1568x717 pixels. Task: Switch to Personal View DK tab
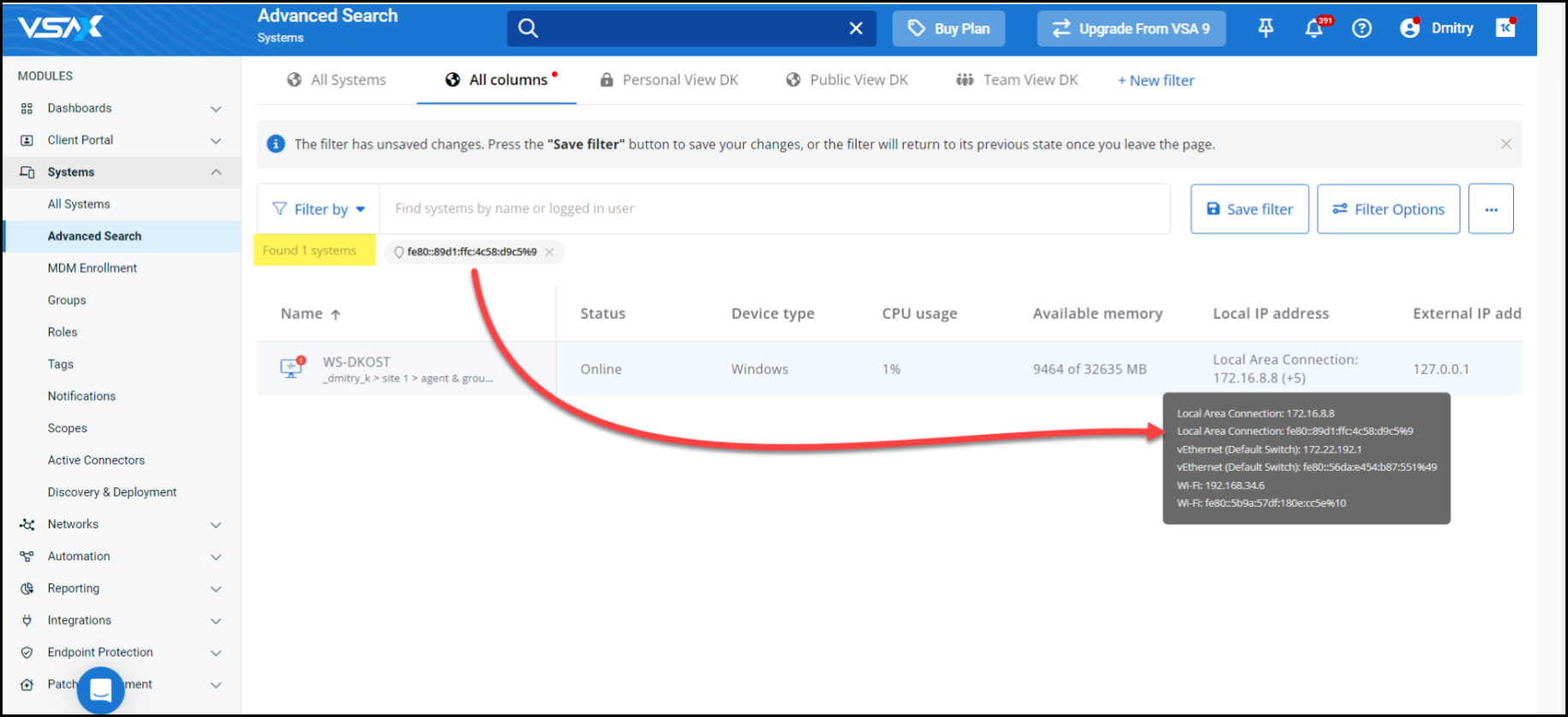pos(669,80)
